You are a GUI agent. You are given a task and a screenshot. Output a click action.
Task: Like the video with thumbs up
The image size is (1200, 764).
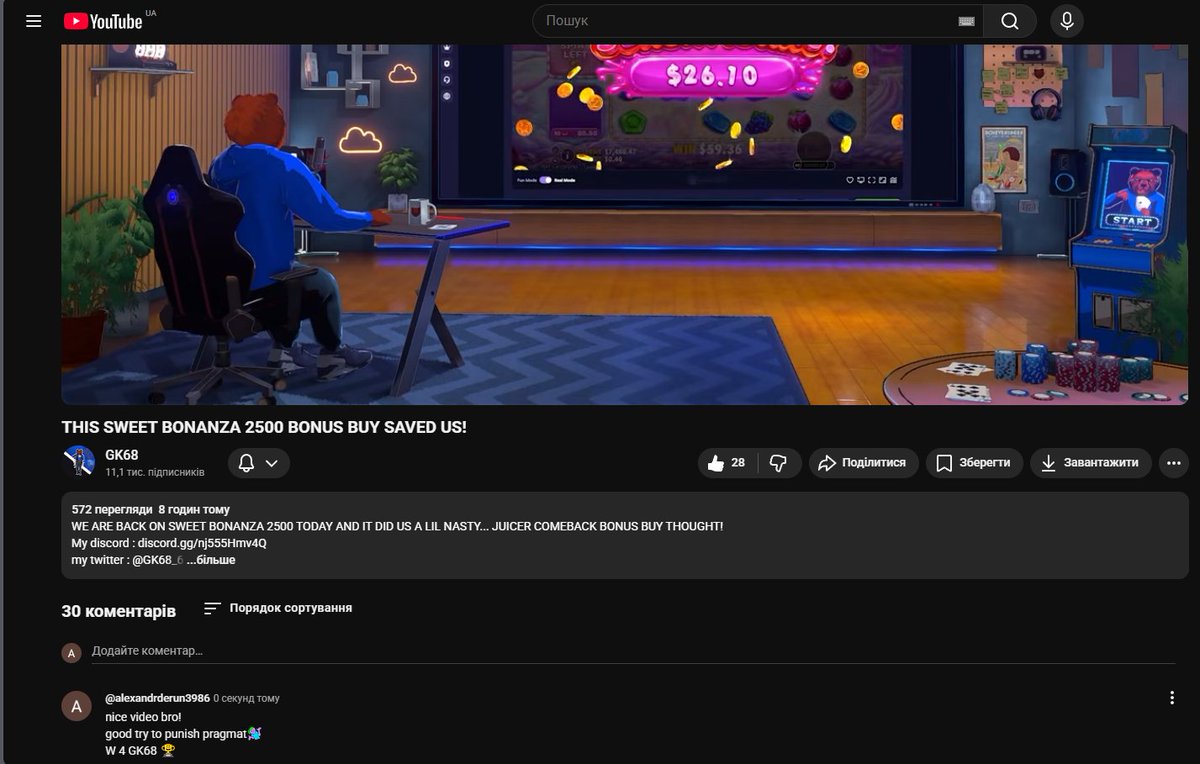(x=728, y=463)
